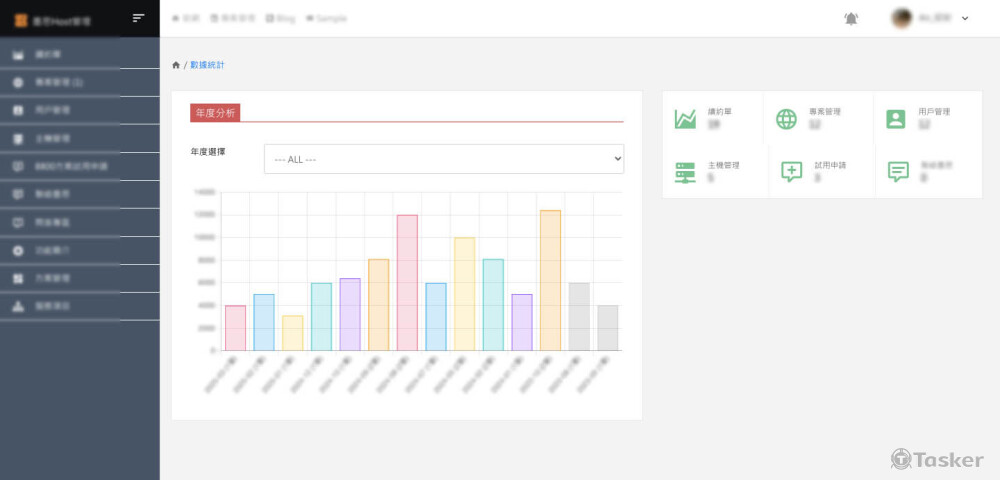Screen dimensions: 1000x480
Task: Expand the user account menu chevron
Action: tap(965, 19)
